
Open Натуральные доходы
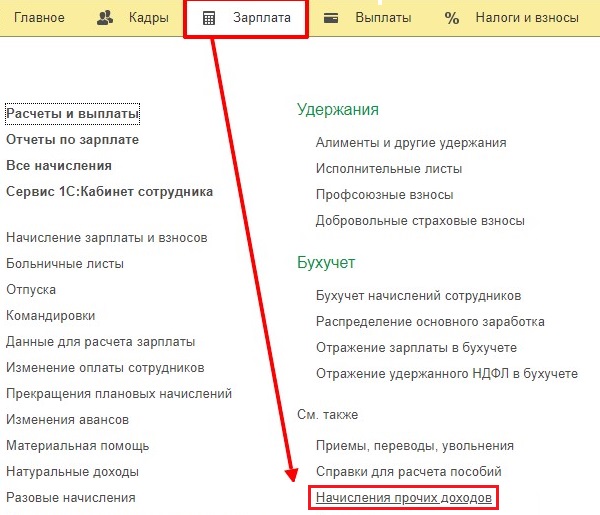tap(72, 472)
